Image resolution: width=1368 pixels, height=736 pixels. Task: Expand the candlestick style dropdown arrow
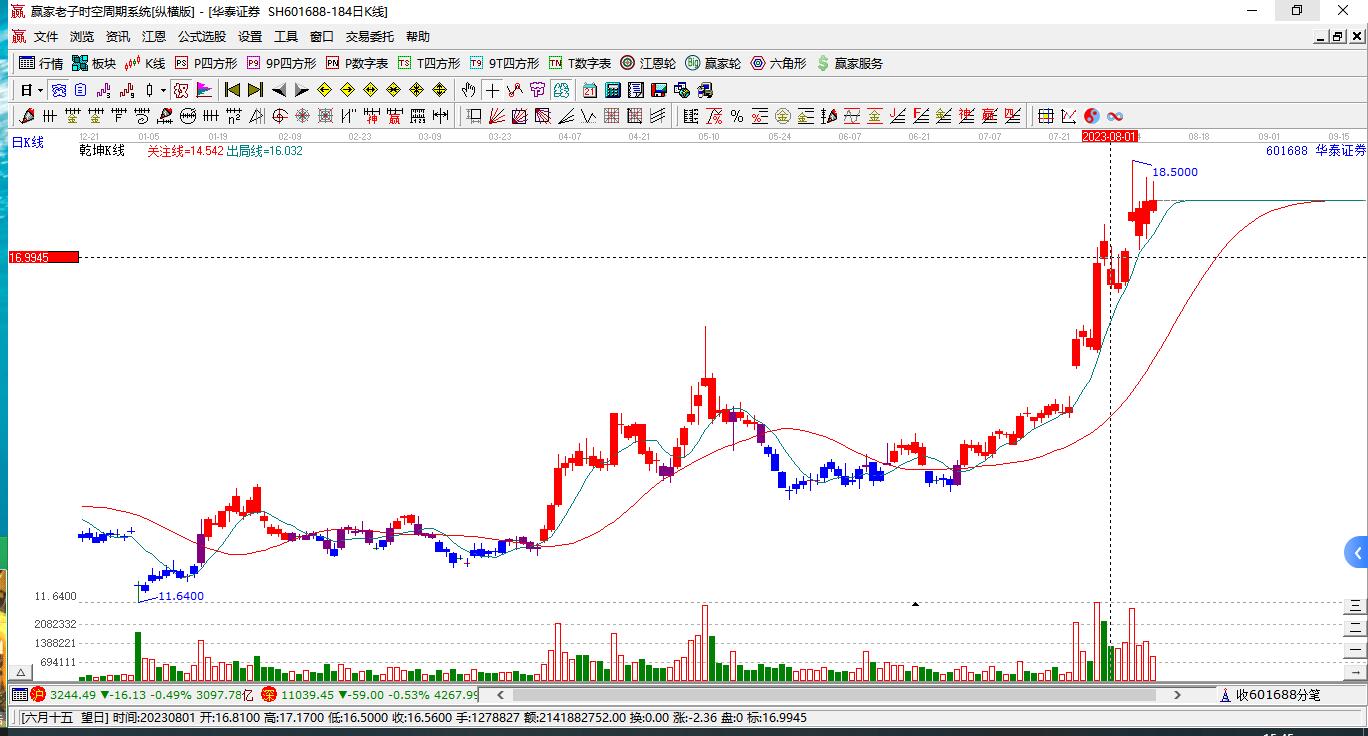163,90
